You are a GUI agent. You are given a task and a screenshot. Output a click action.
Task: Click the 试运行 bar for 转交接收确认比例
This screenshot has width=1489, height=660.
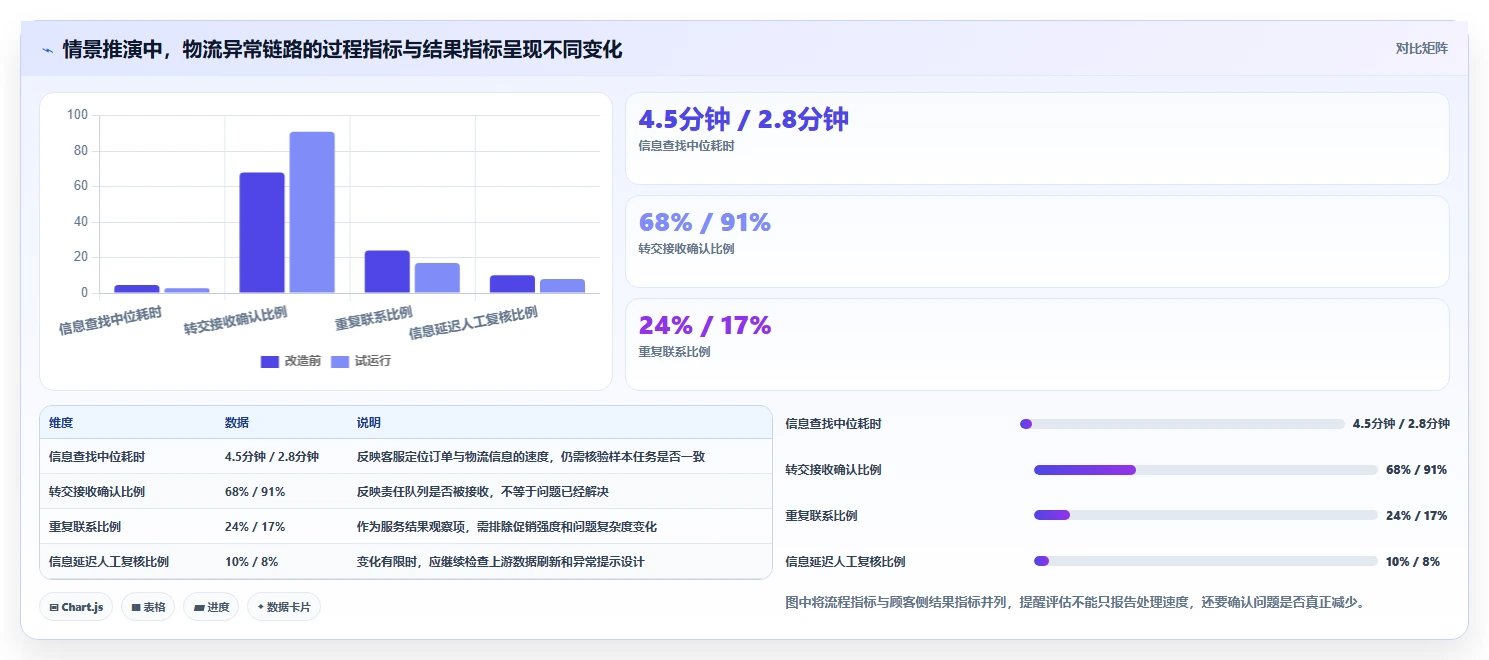click(312, 212)
